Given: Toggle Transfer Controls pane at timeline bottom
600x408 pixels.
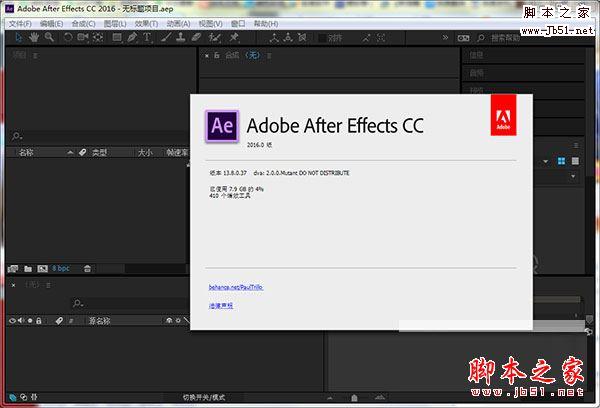Looking at the screenshot, I should (x=23, y=397).
